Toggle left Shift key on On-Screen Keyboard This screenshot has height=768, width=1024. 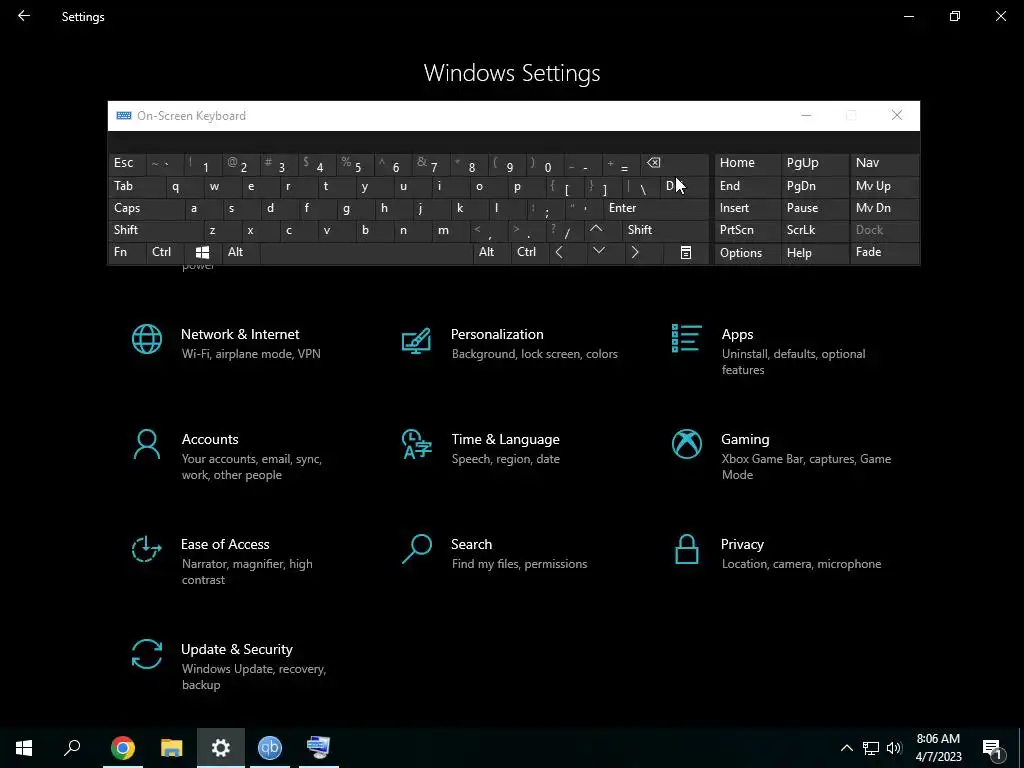(155, 230)
